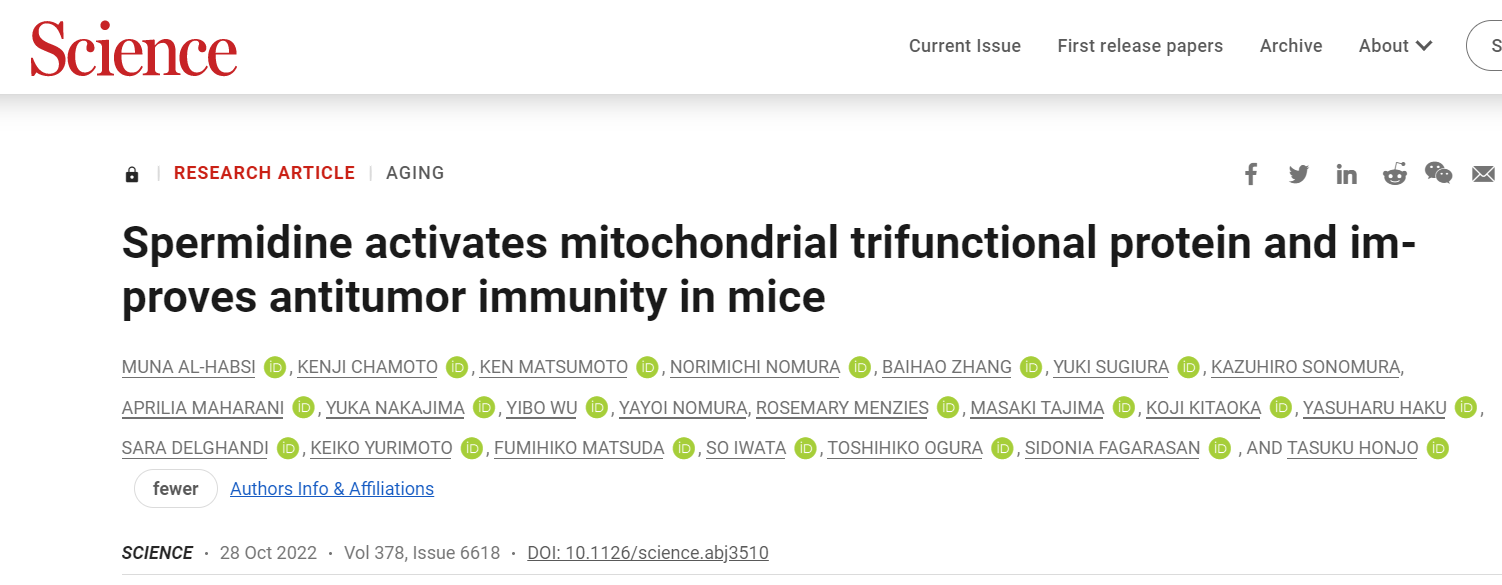Click the Science journal logo
This screenshot has width=1502, height=585.
[134, 48]
